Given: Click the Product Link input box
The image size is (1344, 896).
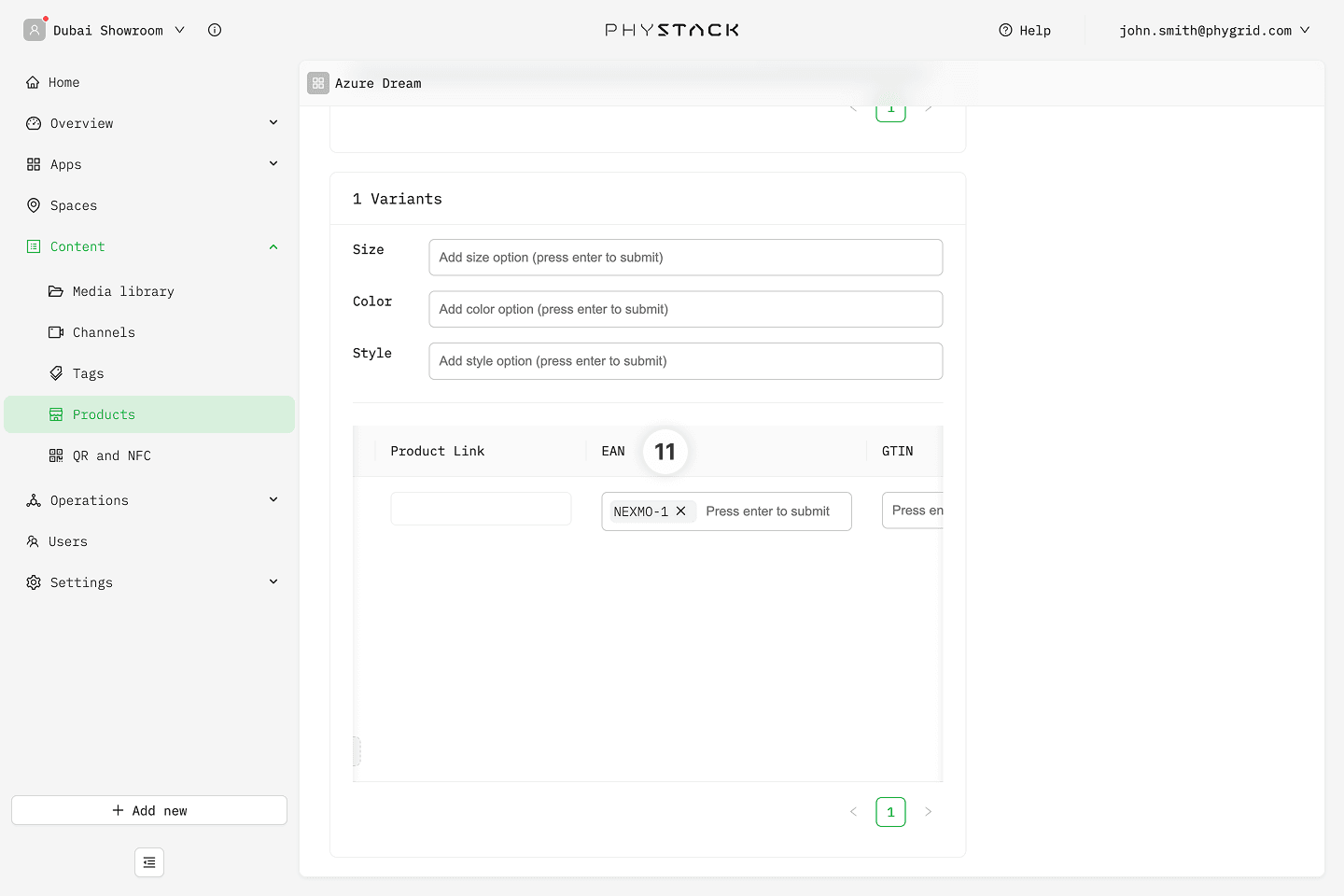Looking at the screenshot, I should coord(481,509).
